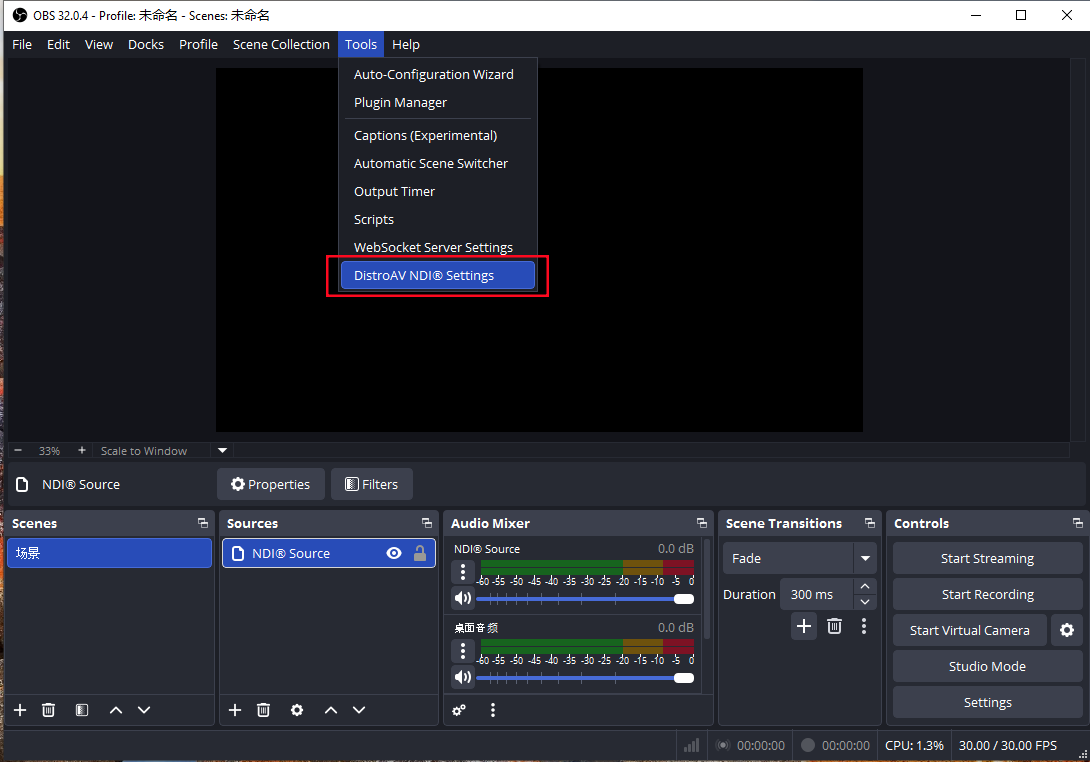Open Automatic Scene Switcher from Tools
This screenshot has height=762, width=1090.
[431, 163]
